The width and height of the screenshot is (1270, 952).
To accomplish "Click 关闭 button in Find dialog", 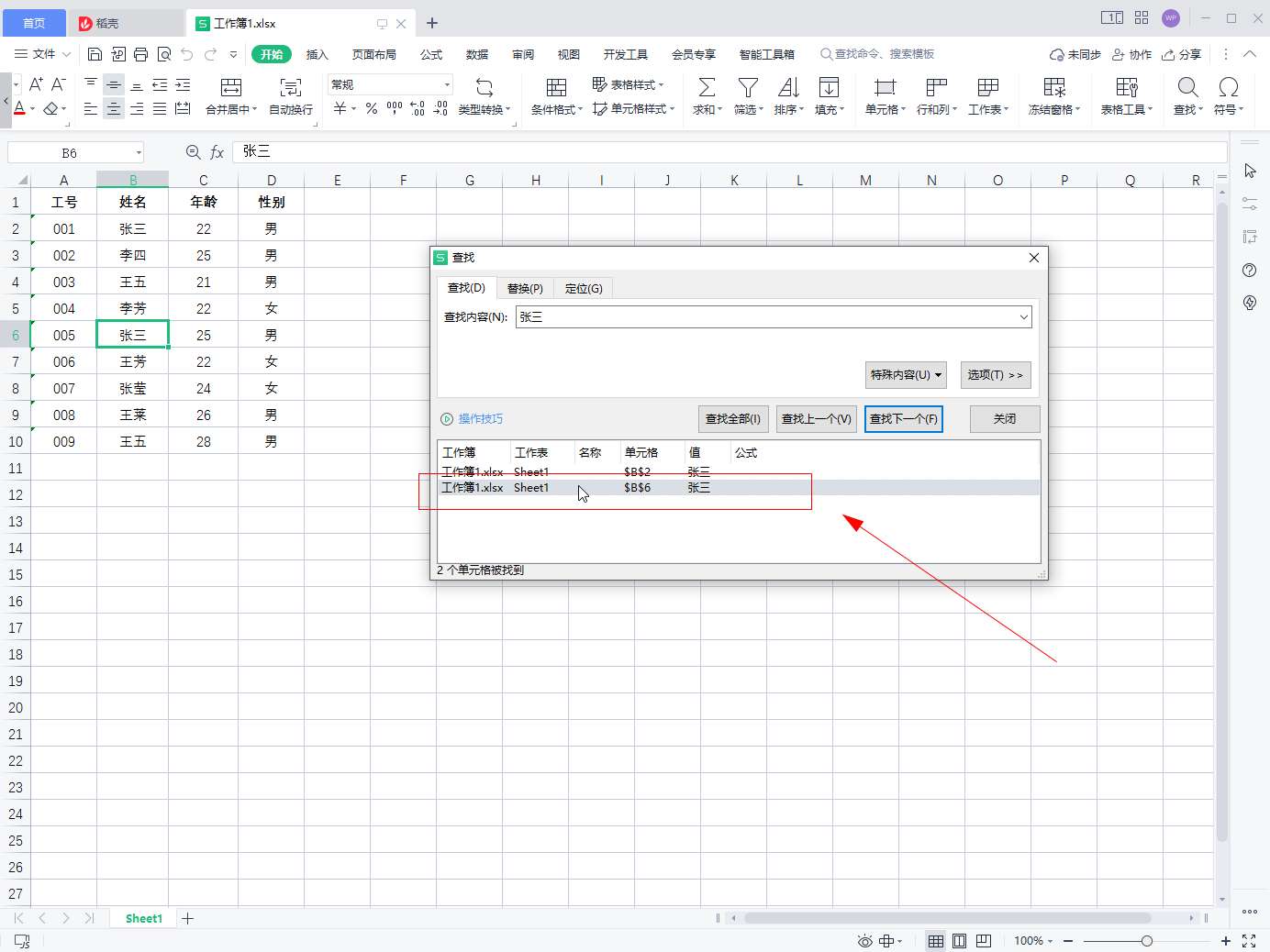I will (x=1005, y=418).
